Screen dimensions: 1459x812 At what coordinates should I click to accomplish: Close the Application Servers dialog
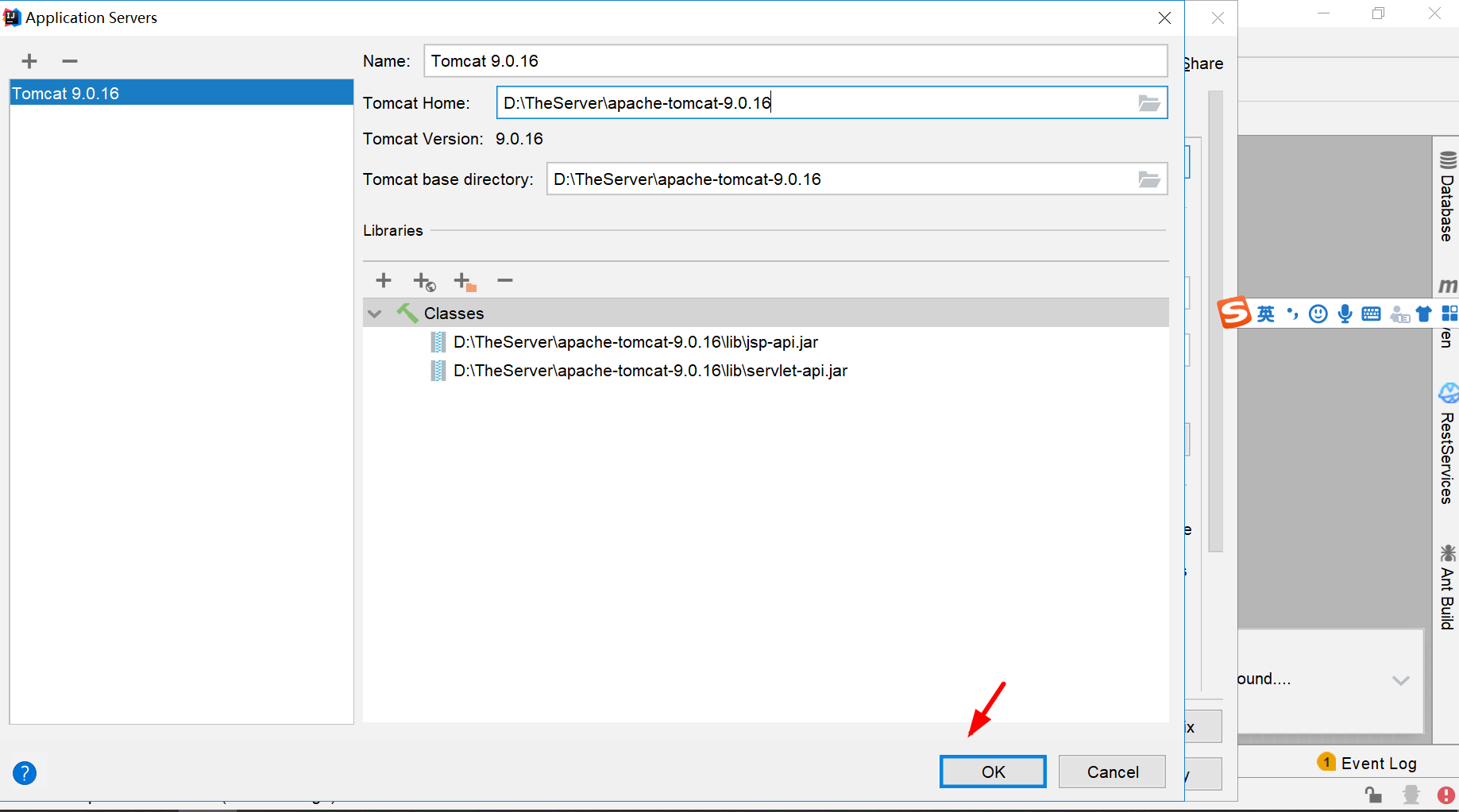click(x=1164, y=17)
